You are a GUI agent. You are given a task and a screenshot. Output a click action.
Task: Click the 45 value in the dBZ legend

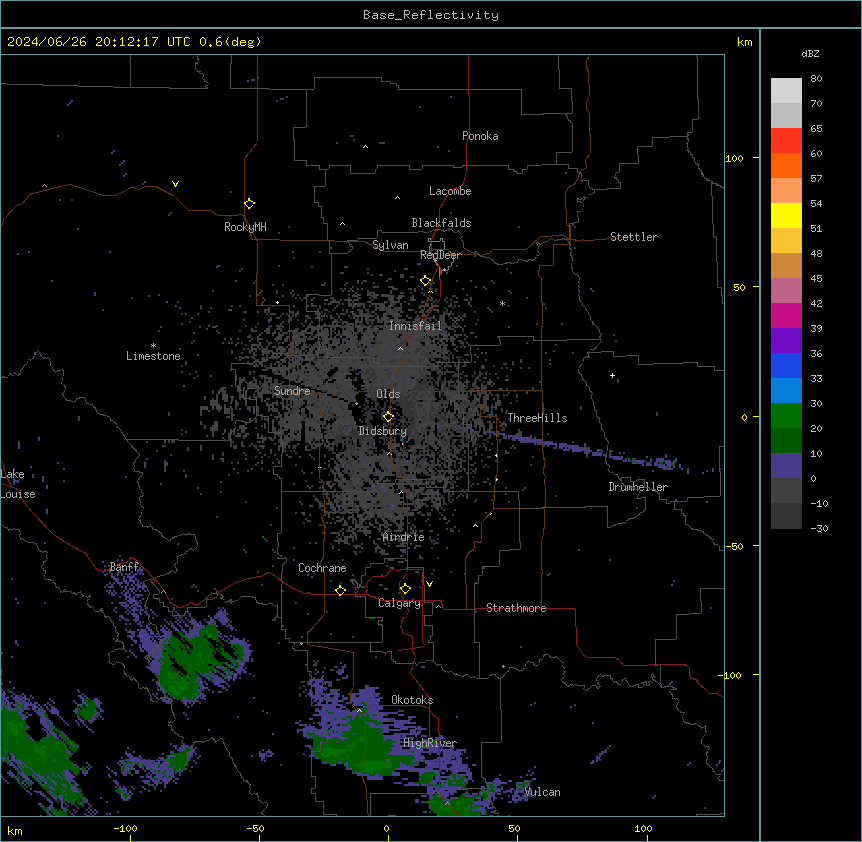[816, 279]
